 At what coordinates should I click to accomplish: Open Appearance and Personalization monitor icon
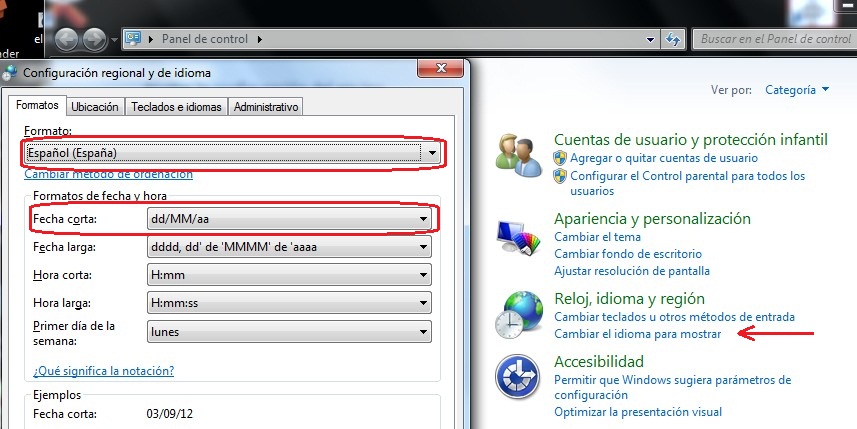click(519, 239)
